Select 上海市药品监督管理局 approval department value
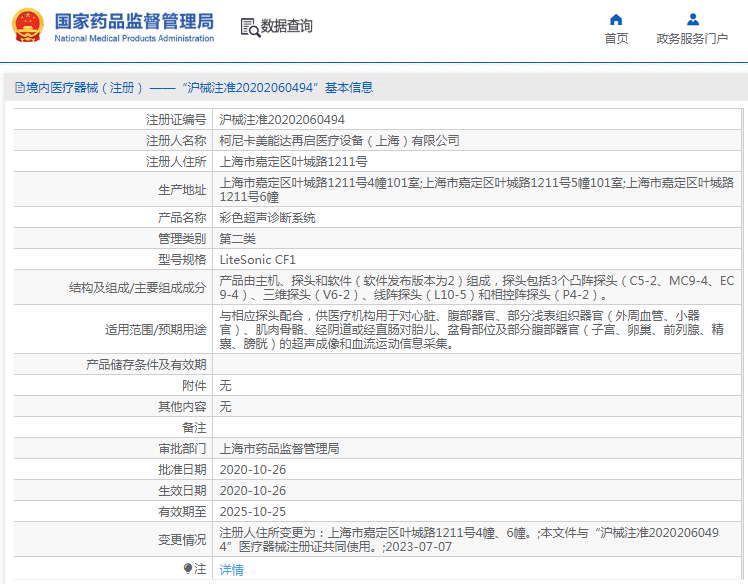748x584 pixels. click(x=279, y=449)
